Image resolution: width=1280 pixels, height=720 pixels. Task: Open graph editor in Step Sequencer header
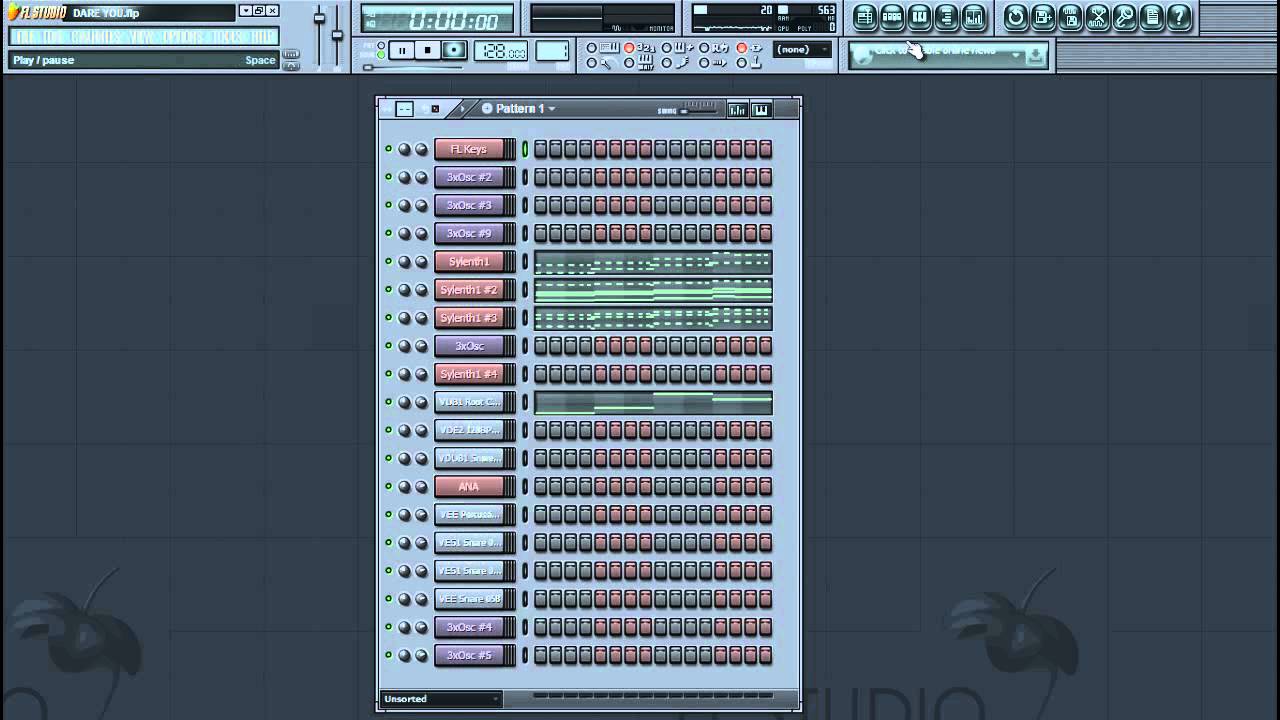point(737,109)
